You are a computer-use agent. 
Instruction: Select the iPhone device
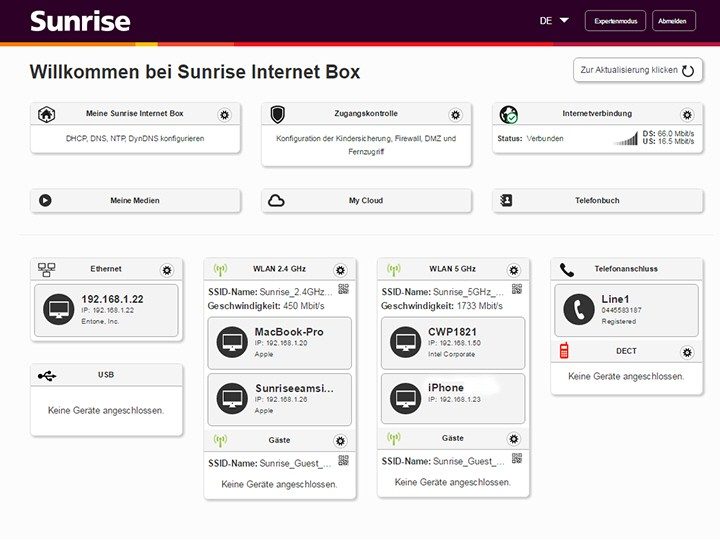click(x=453, y=399)
